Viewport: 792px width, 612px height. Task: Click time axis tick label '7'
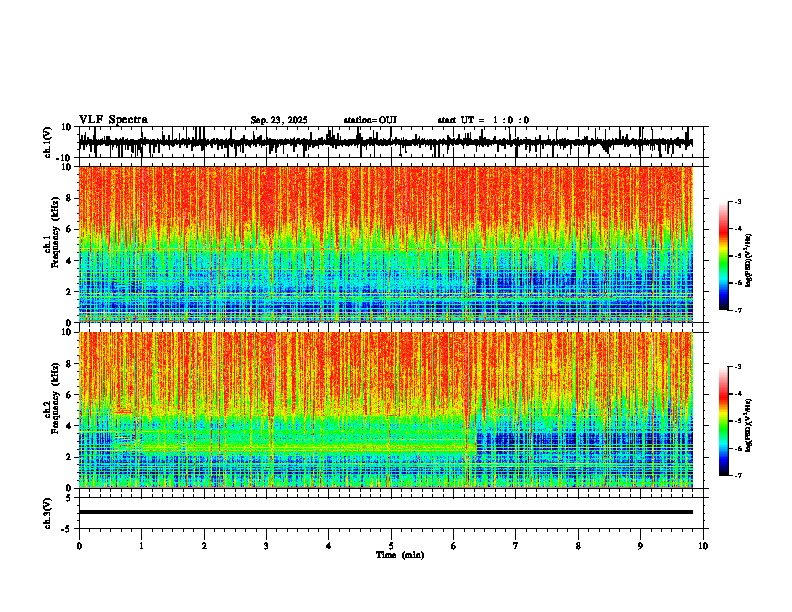[516, 546]
